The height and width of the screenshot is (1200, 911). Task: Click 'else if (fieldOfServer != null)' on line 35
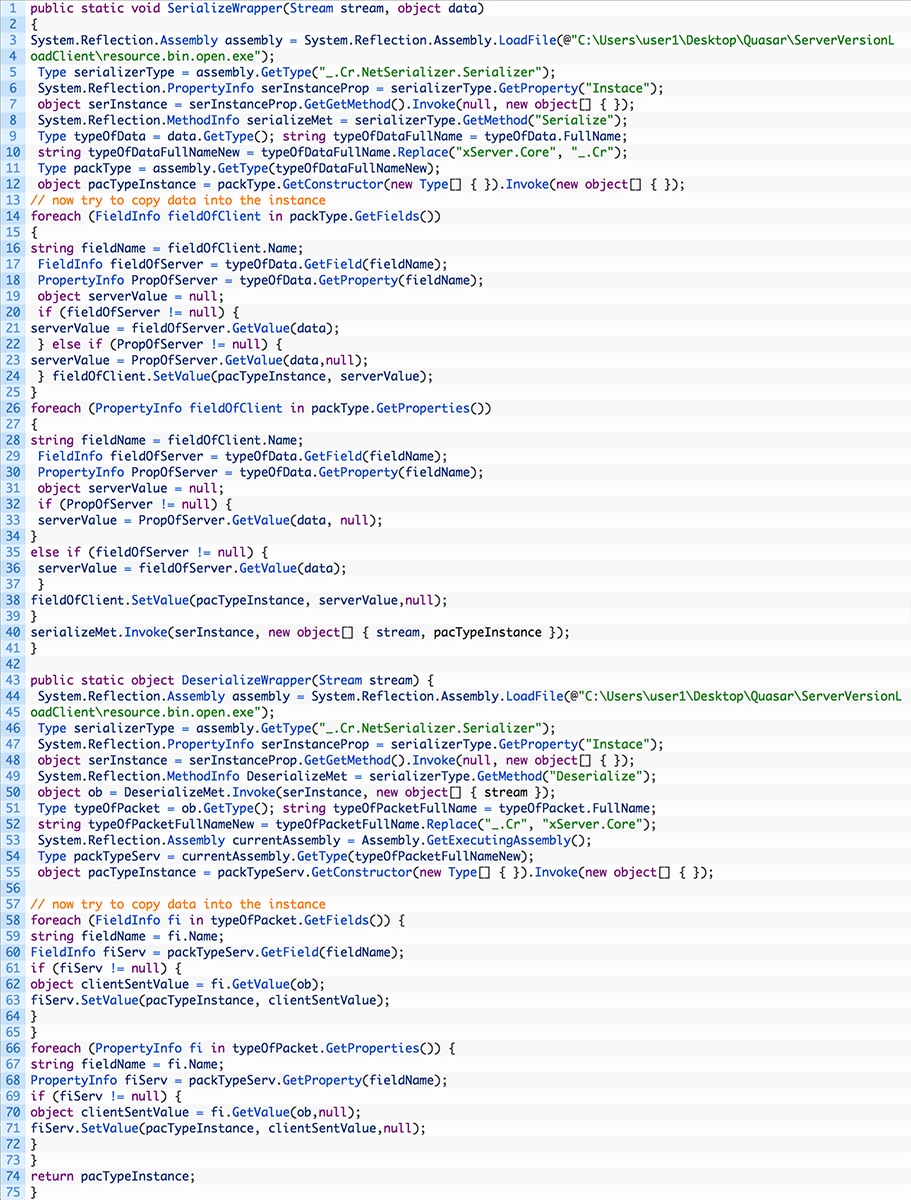(142, 552)
